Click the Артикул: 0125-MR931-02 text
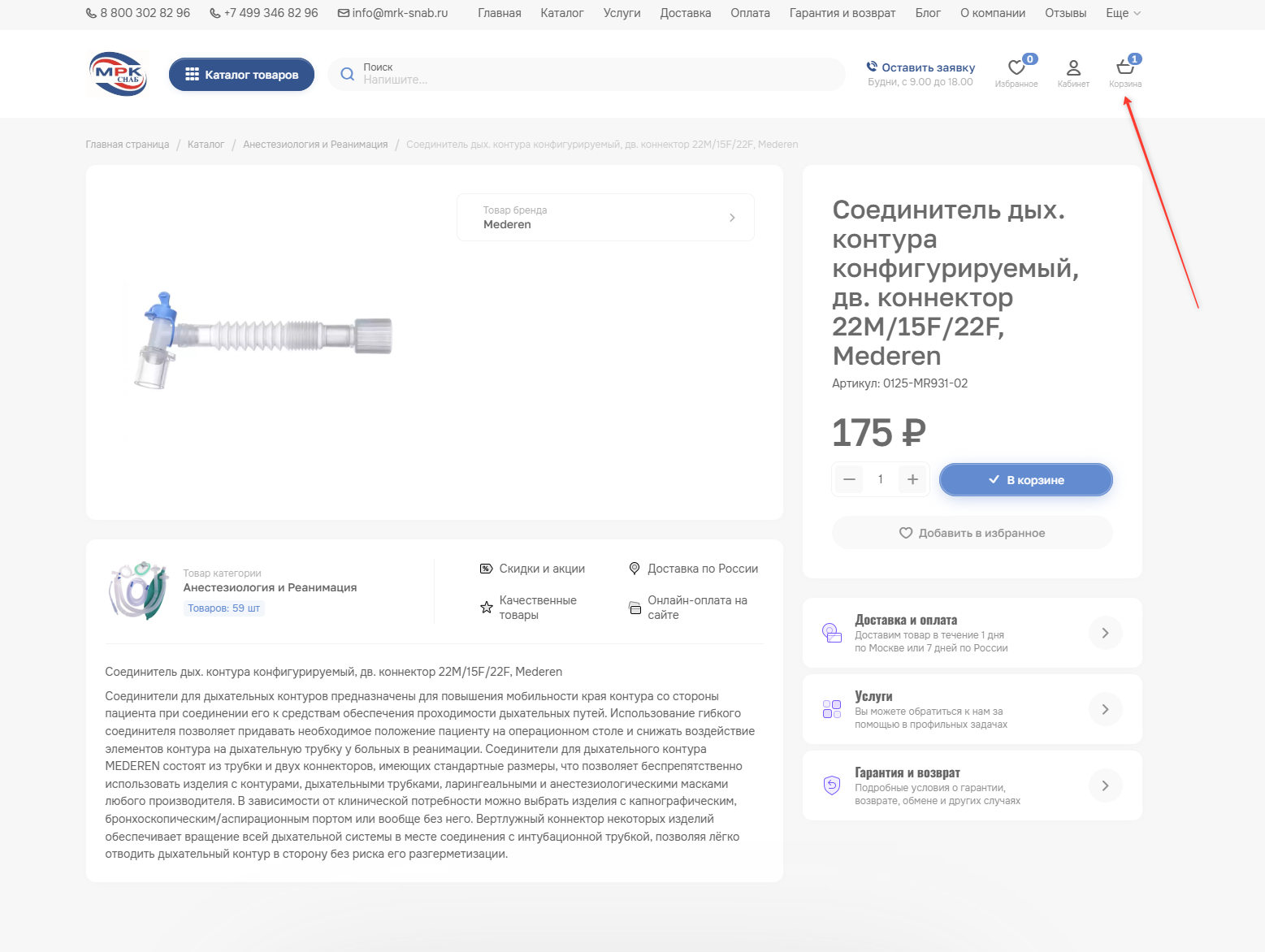Image resolution: width=1265 pixels, height=952 pixels. [x=900, y=383]
